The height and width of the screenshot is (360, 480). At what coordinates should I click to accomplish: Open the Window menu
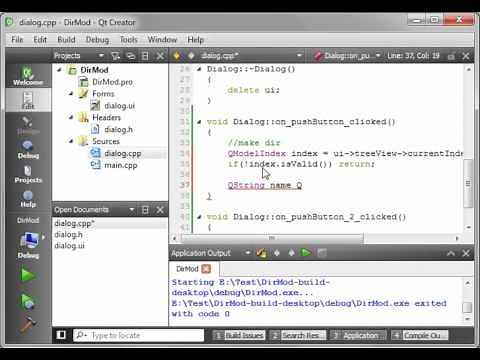(162, 40)
